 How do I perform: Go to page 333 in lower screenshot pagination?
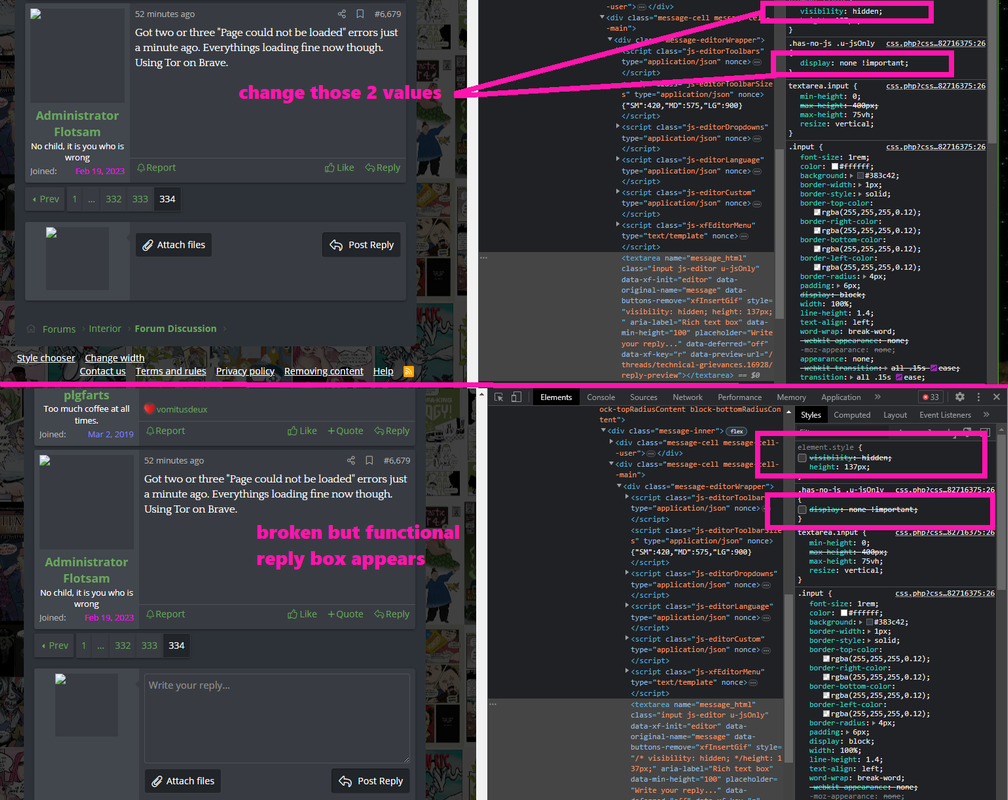149,646
